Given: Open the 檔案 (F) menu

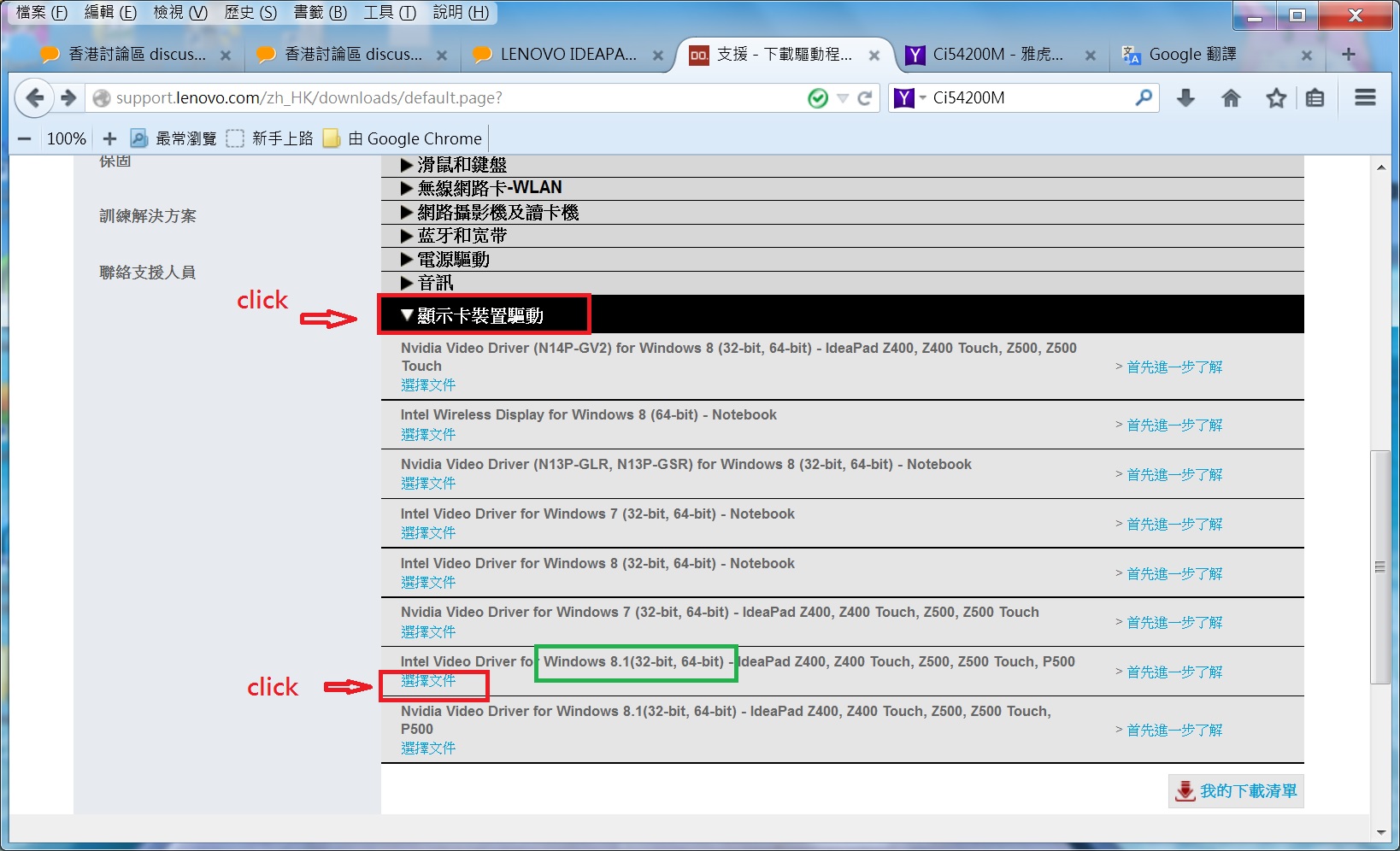Looking at the screenshot, I should tap(42, 12).
